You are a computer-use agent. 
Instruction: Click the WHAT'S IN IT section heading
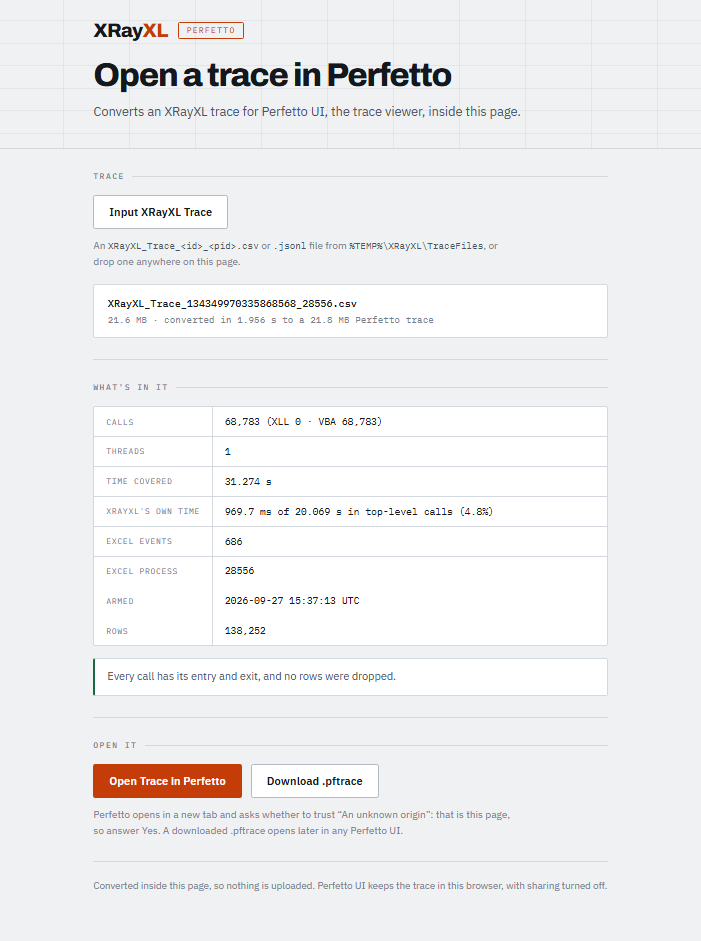(x=130, y=388)
